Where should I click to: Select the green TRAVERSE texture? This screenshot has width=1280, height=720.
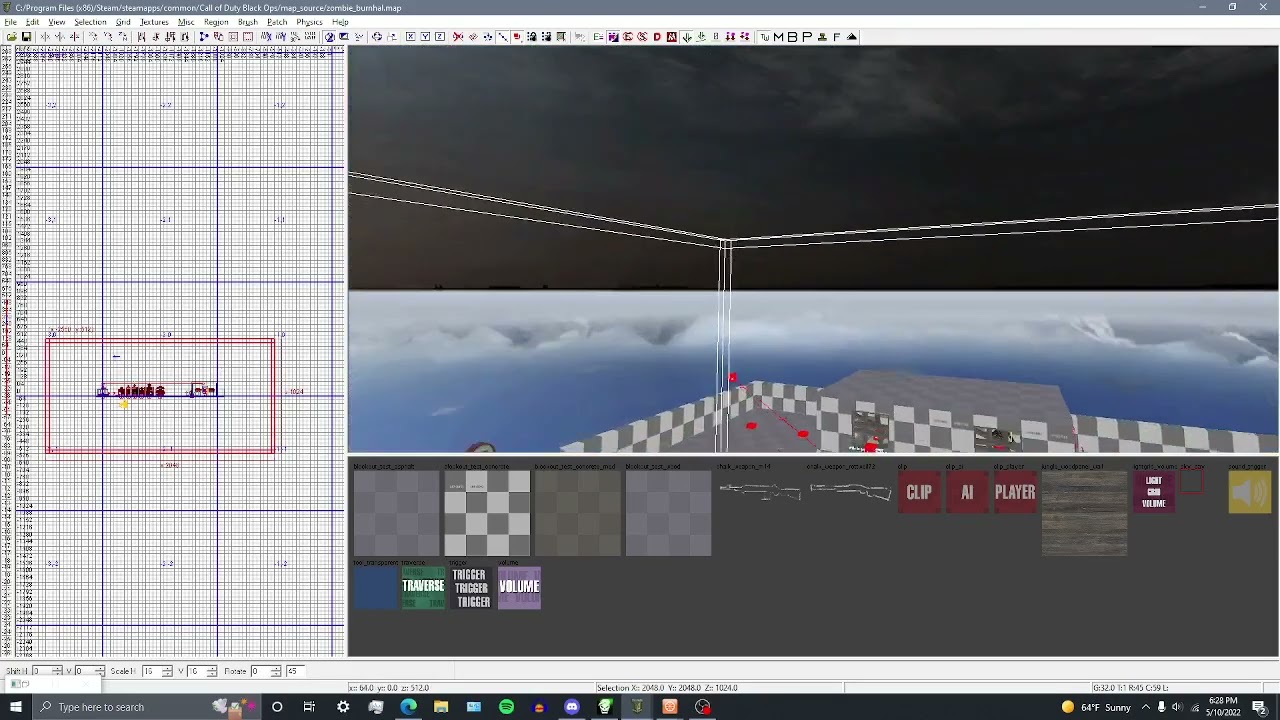pyautogui.click(x=423, y=587)
